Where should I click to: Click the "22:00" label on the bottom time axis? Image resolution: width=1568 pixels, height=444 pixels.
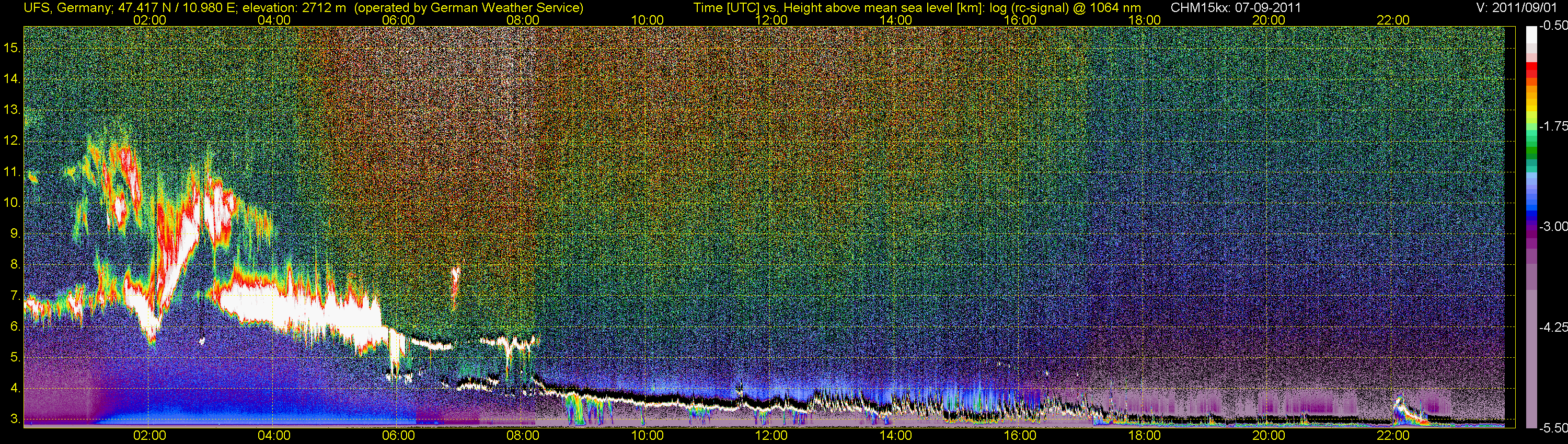click(1393, 436)
